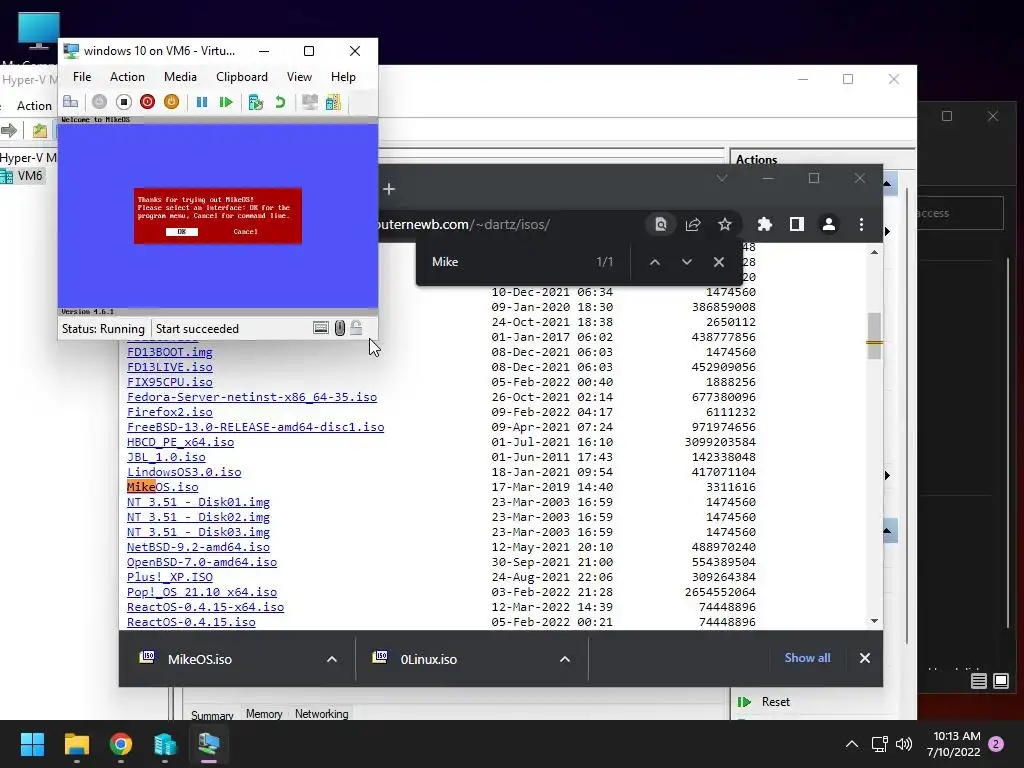Image resolution: width=1024 pixels, height=768 pixels.
Task: Open View menu in VM connection window
Action: pyautogui.click(x=299, y=77)
